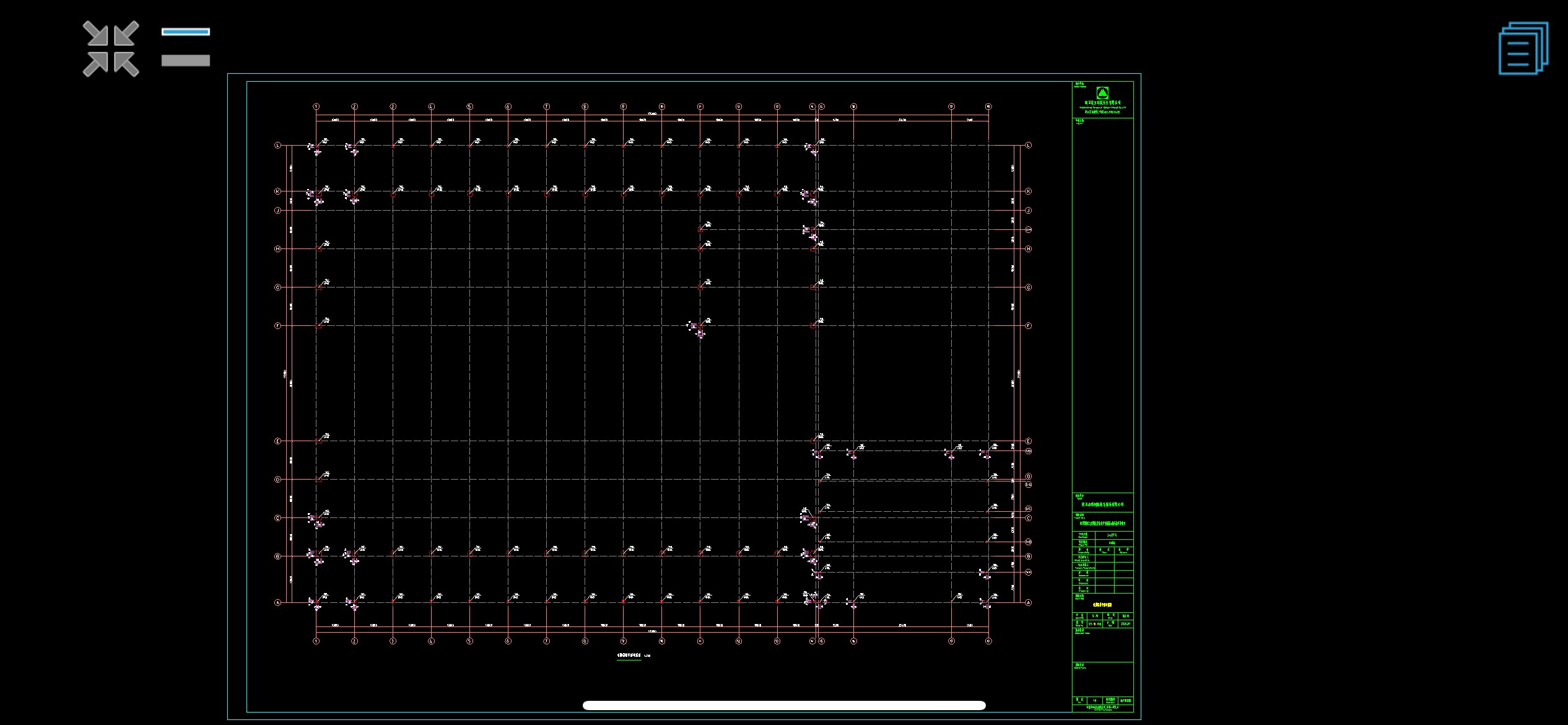Click grid bubble F on left side
The image size is (1568, 725).
point(277,326)
